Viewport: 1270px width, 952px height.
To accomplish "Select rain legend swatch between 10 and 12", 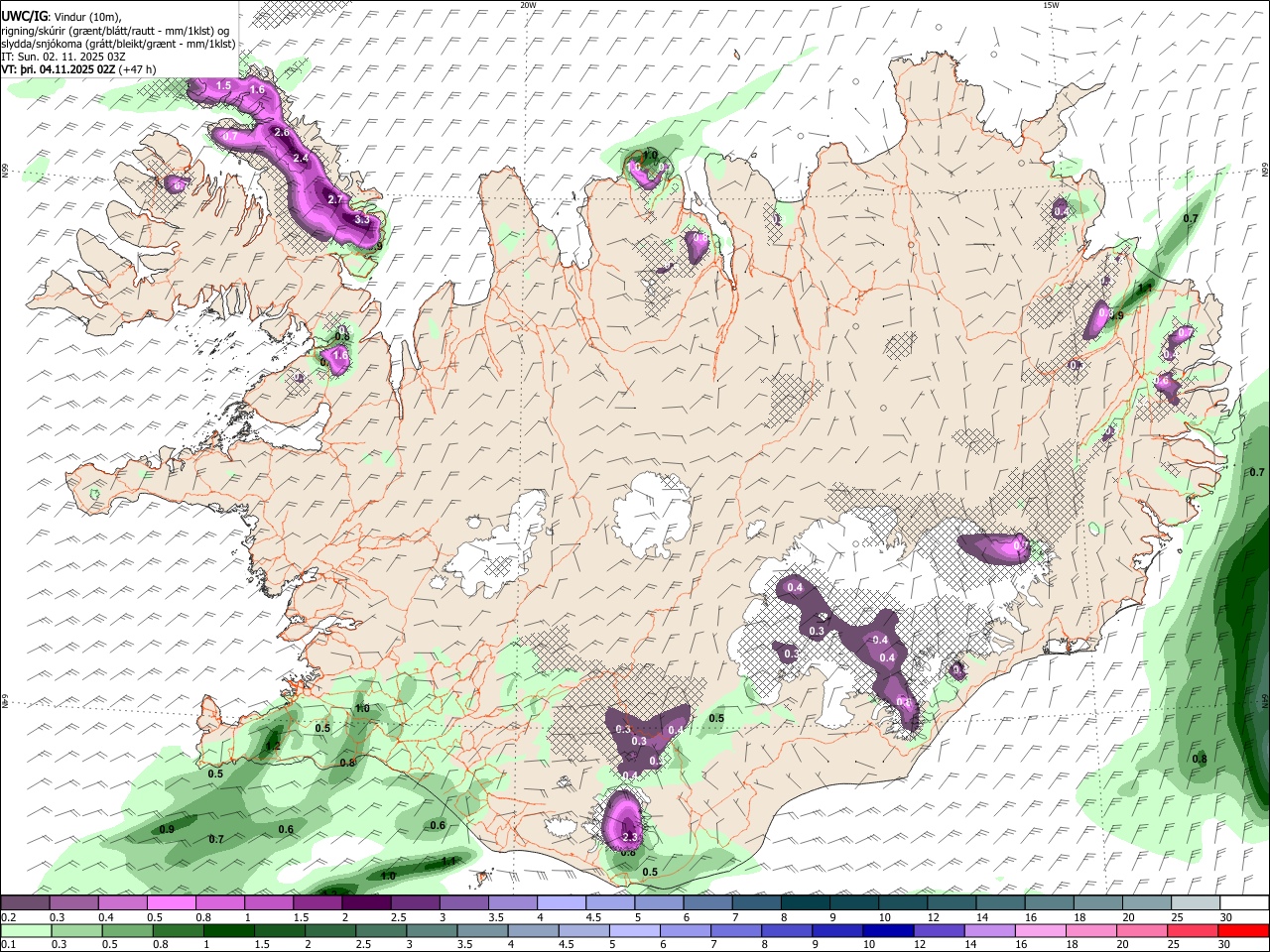I will coord(890,930).
